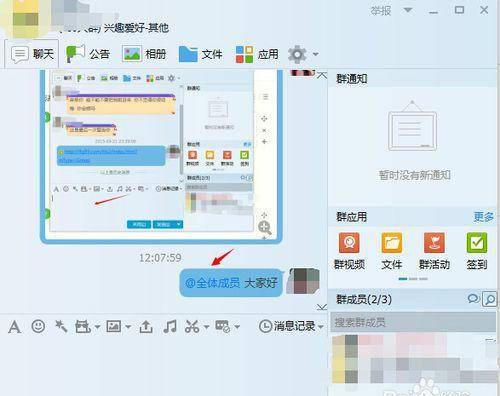Open the title bar dropdown arrow menu
This screenshot has height=396, width=500.
pyautogui.click(x=408, y=10)
